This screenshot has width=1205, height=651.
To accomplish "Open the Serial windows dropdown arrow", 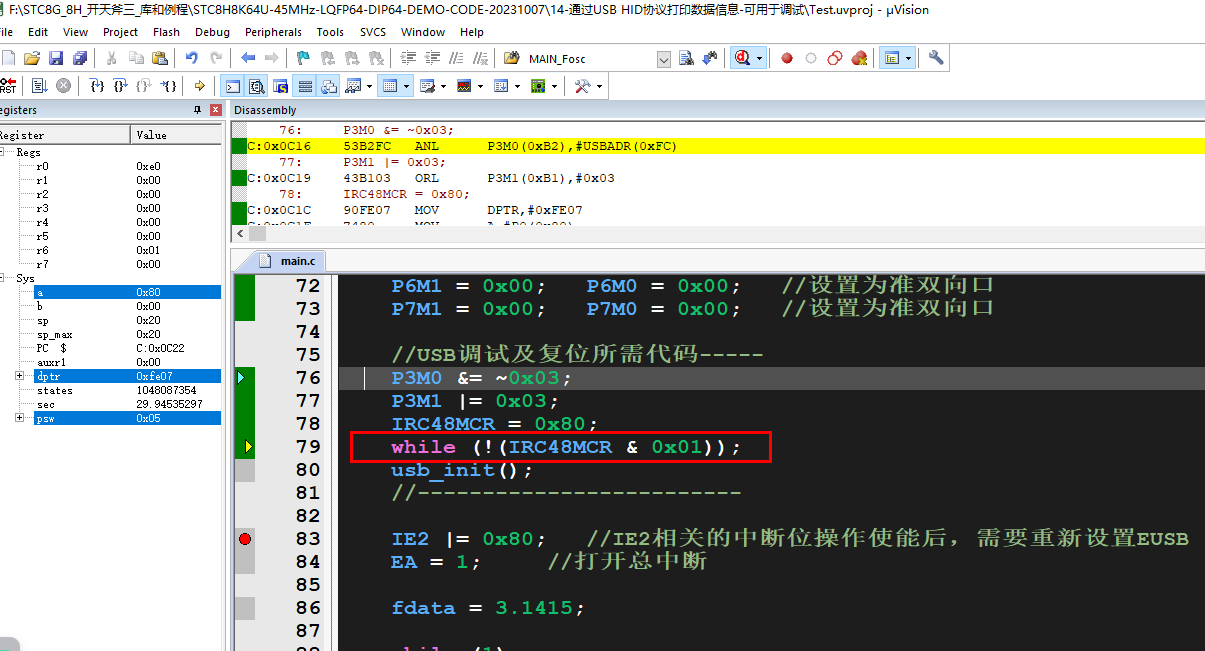I will tap(444, 87).
